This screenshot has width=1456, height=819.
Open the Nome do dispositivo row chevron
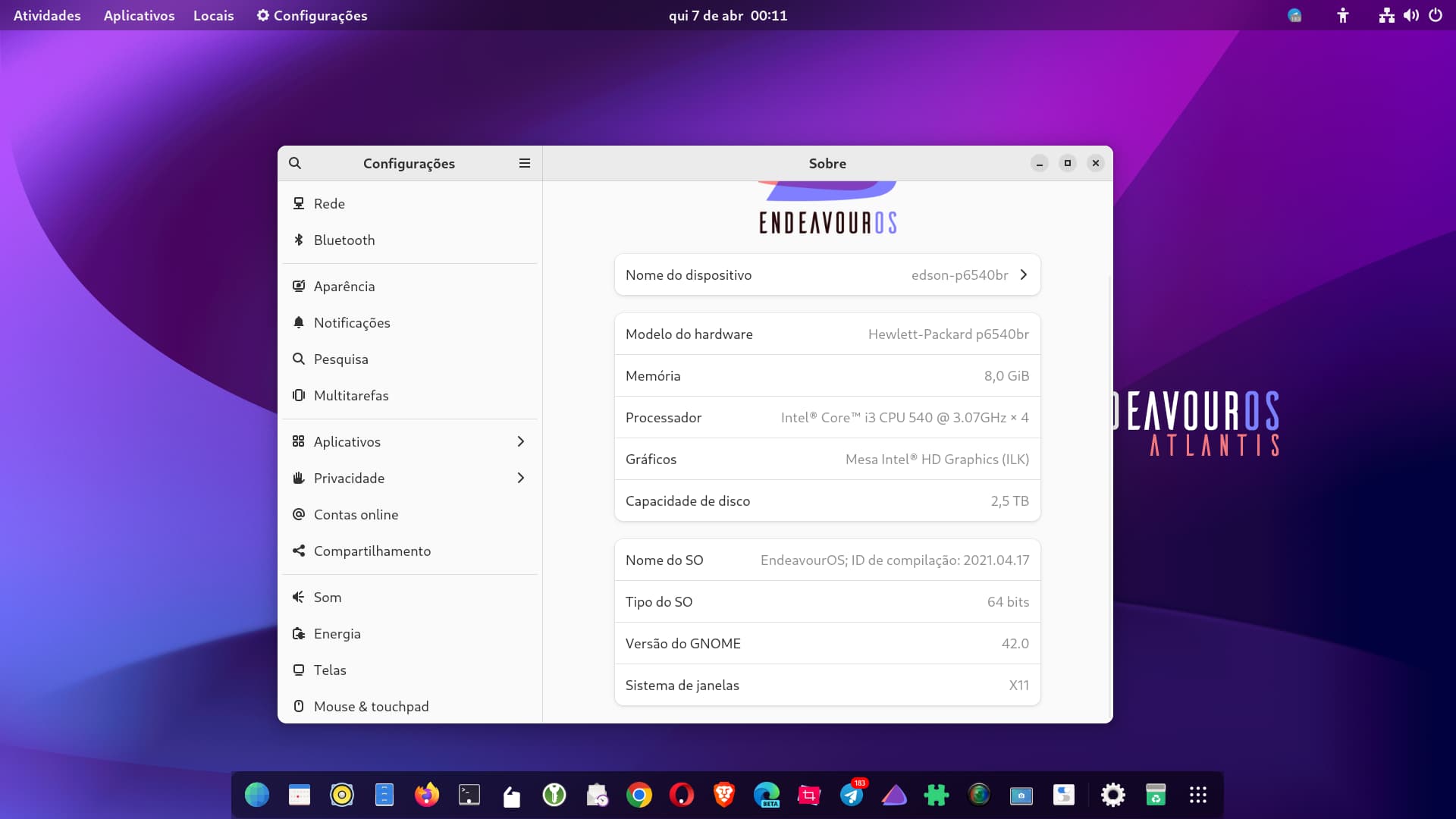pyautogui.click(x=1024, y=275)
